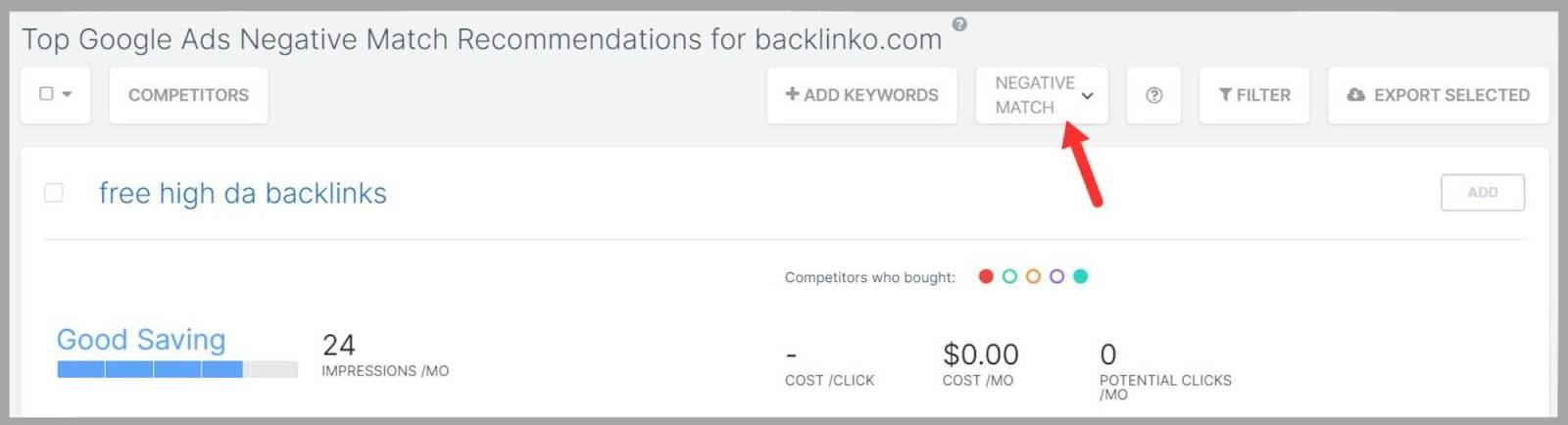Click the orange outlined competitor circle
This screenshot has width=1568, height=425.
tap(1033, 276)
